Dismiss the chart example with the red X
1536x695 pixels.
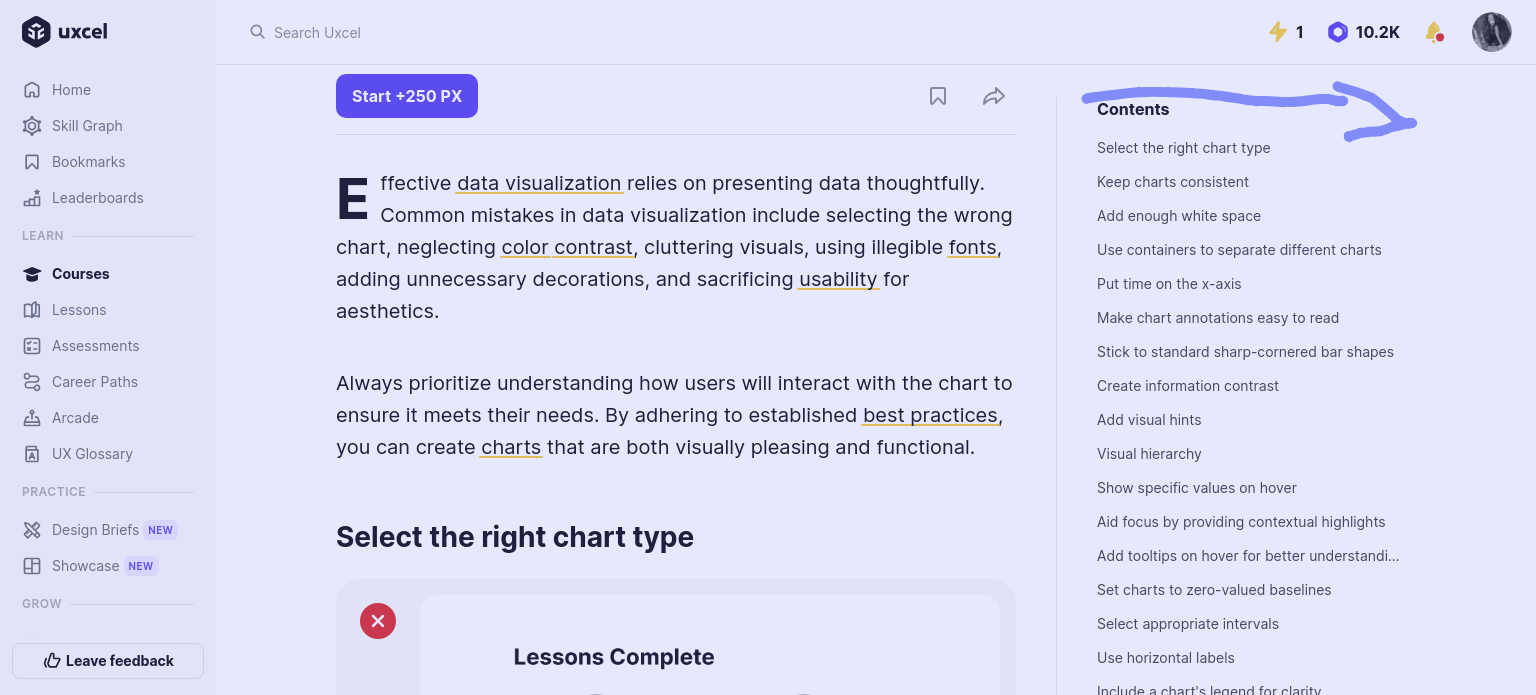coord(378,621)
